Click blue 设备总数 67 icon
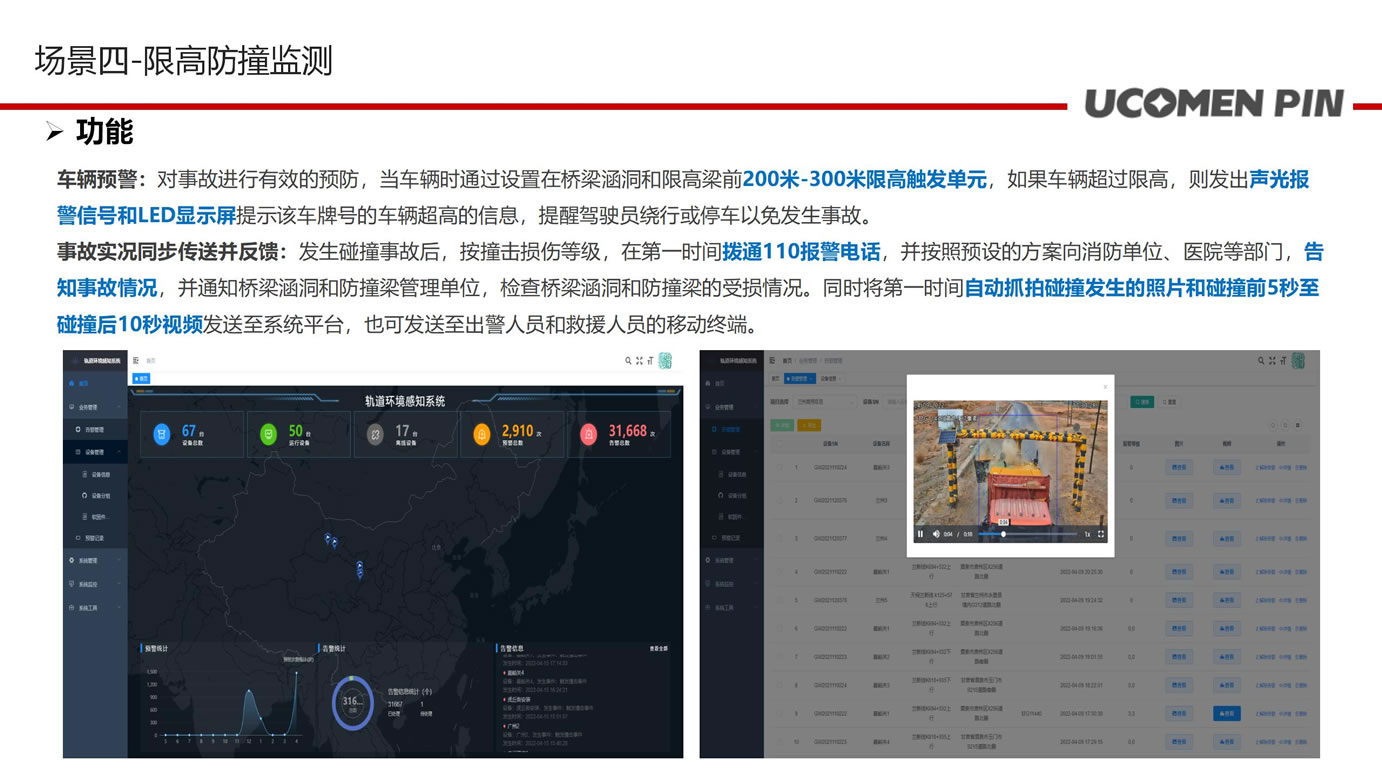 tap(163, 434)
